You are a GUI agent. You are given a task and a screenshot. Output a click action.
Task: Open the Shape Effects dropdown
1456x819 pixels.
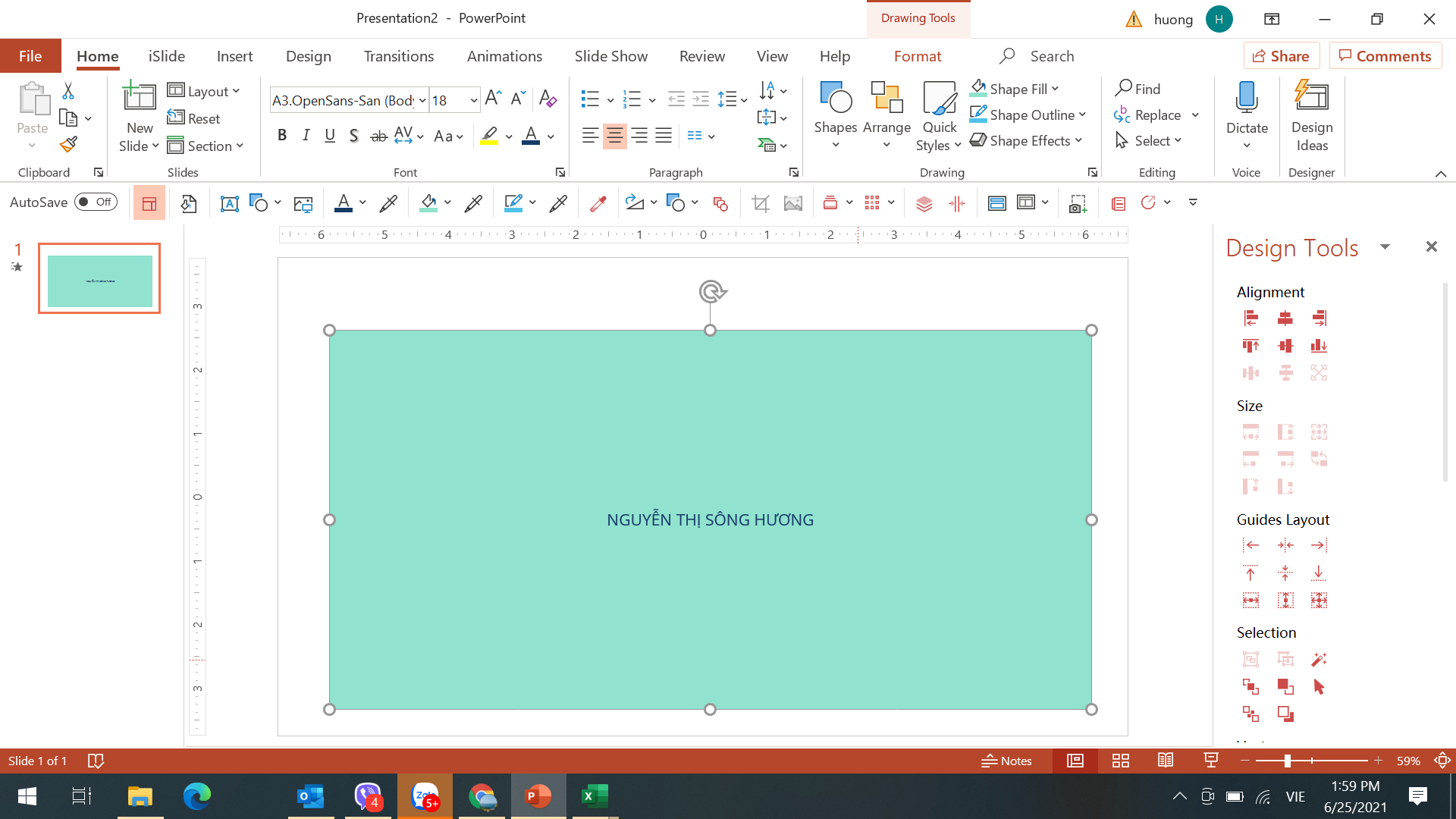click(1078, 140)
